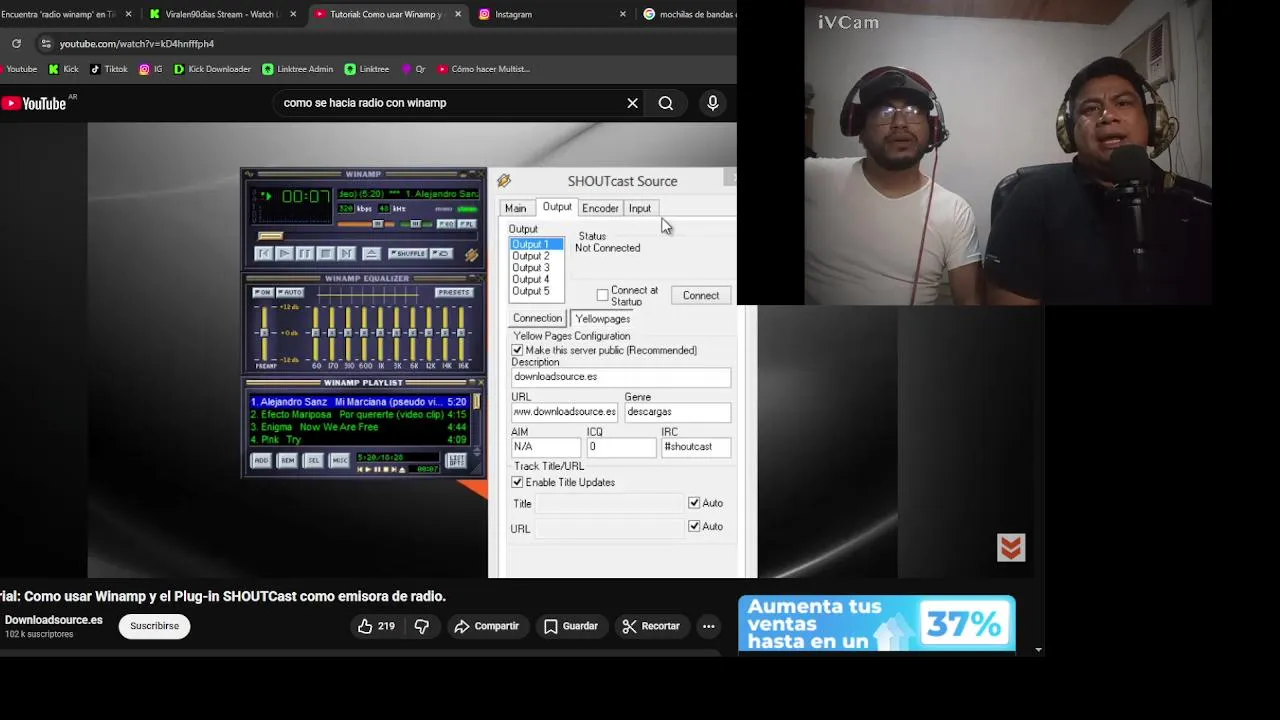Image resolution: width=1280 pixels, height=720 pixels.
Task: Open the Kick bookmark
Action: (63, 69)
